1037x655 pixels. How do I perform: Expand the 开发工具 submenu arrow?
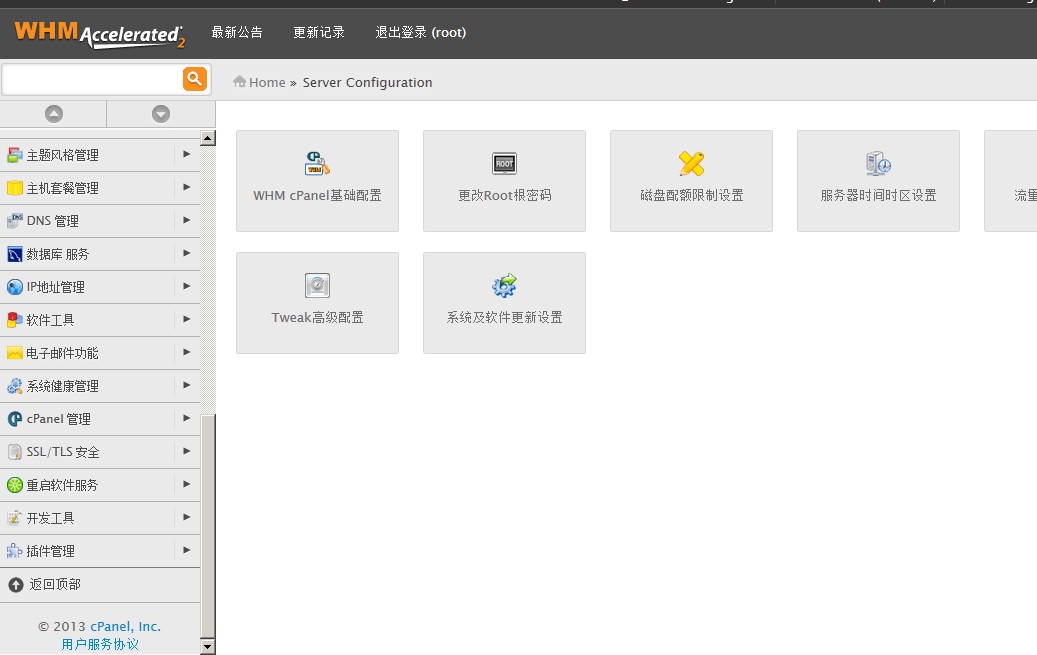pos(187,517)
